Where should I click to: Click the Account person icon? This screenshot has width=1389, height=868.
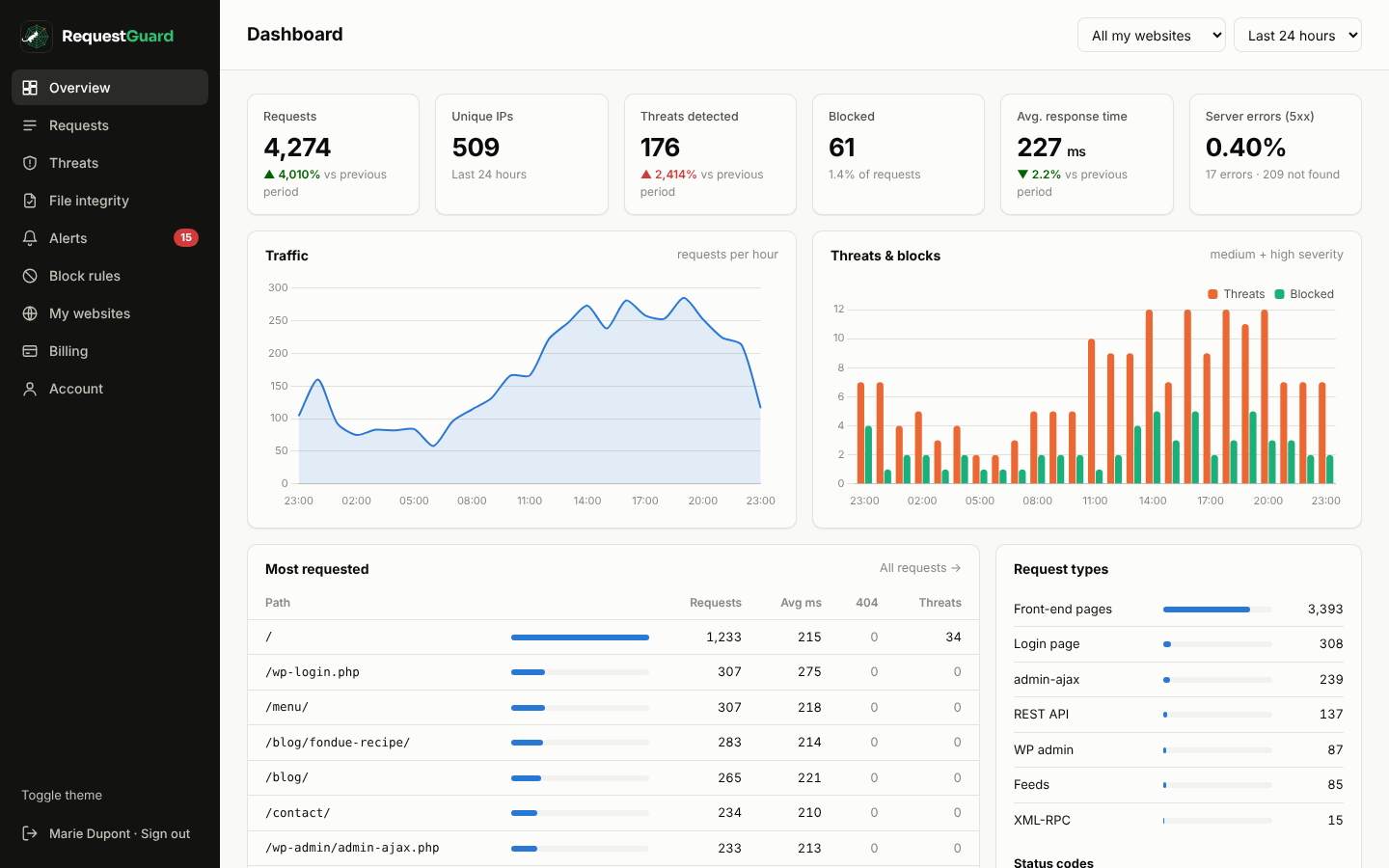pyautogui.click(x=30, y=389)
